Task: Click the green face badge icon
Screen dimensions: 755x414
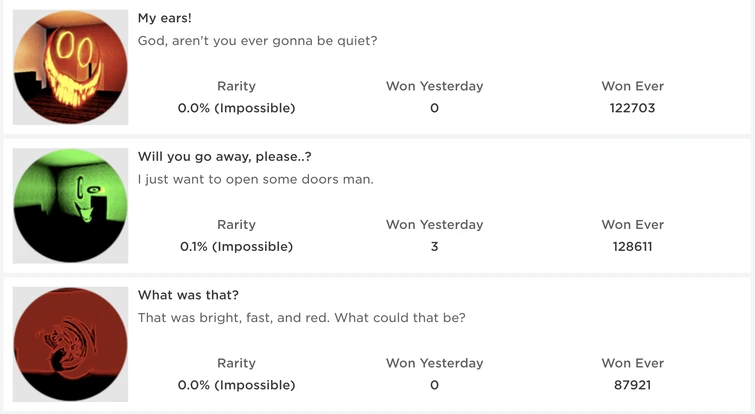Action: tap(71, 205)
